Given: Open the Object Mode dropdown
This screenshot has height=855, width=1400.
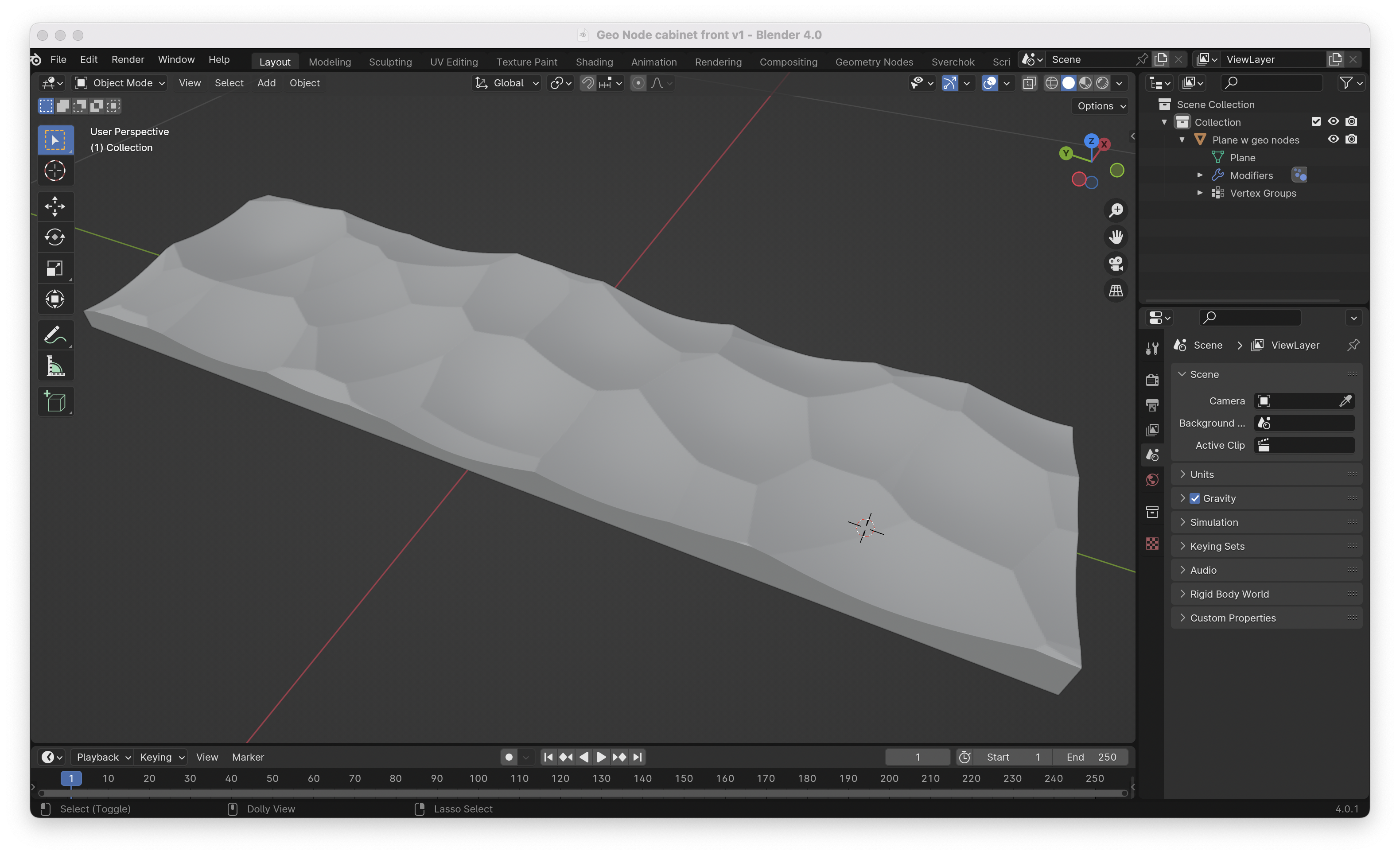Looking at the screenshot, I should (120, 83).
